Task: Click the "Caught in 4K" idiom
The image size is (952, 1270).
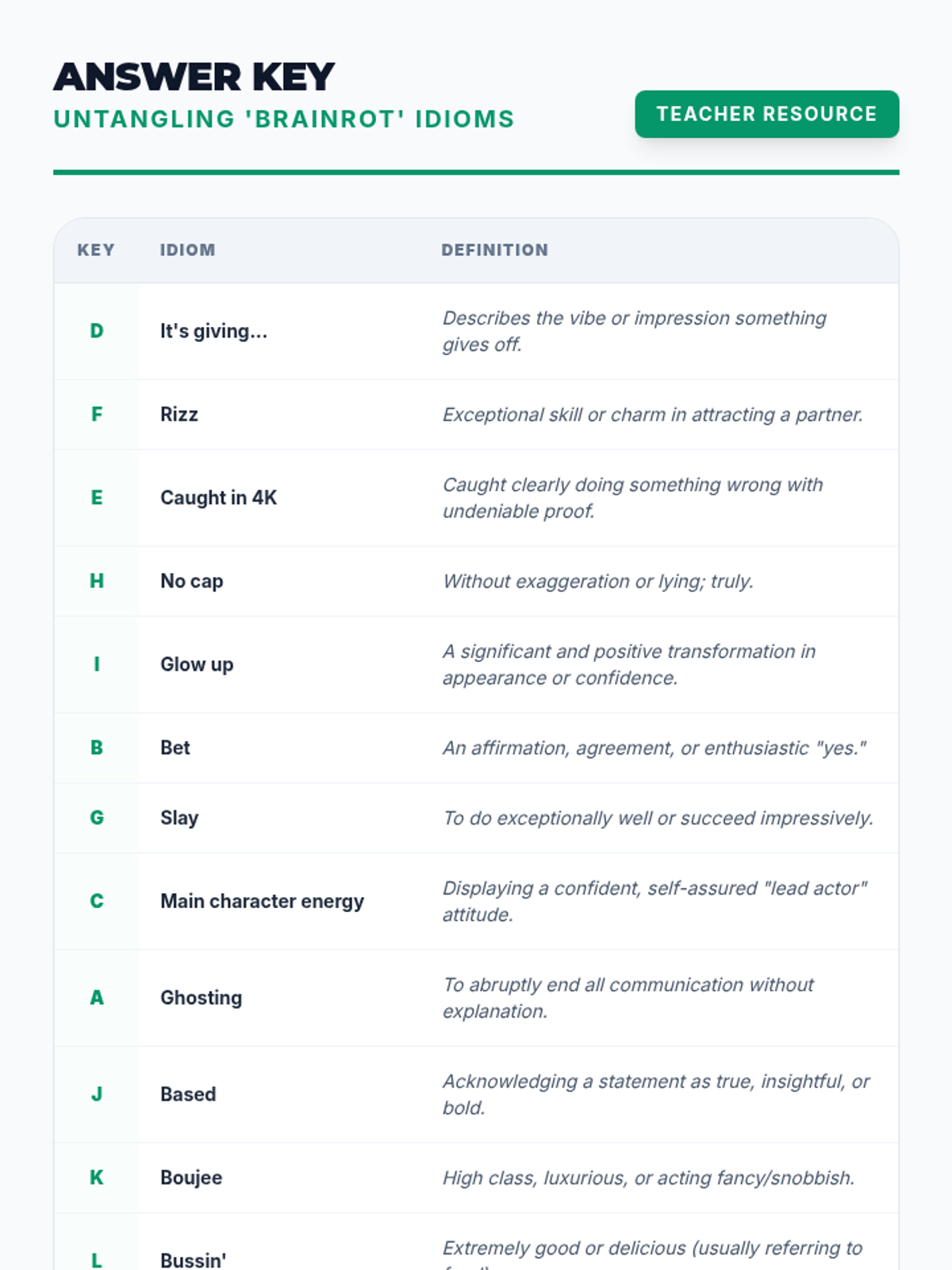Action: (x=218, y=498)
